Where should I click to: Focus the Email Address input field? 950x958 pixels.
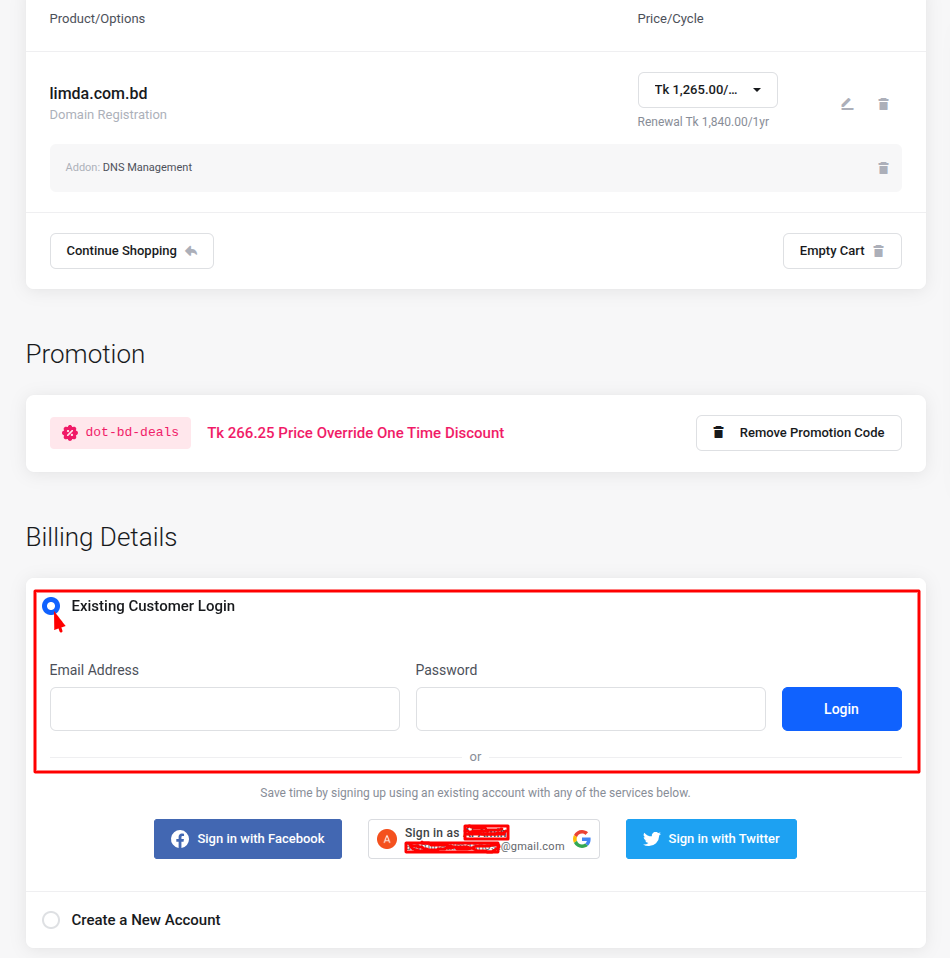point(225,709)
